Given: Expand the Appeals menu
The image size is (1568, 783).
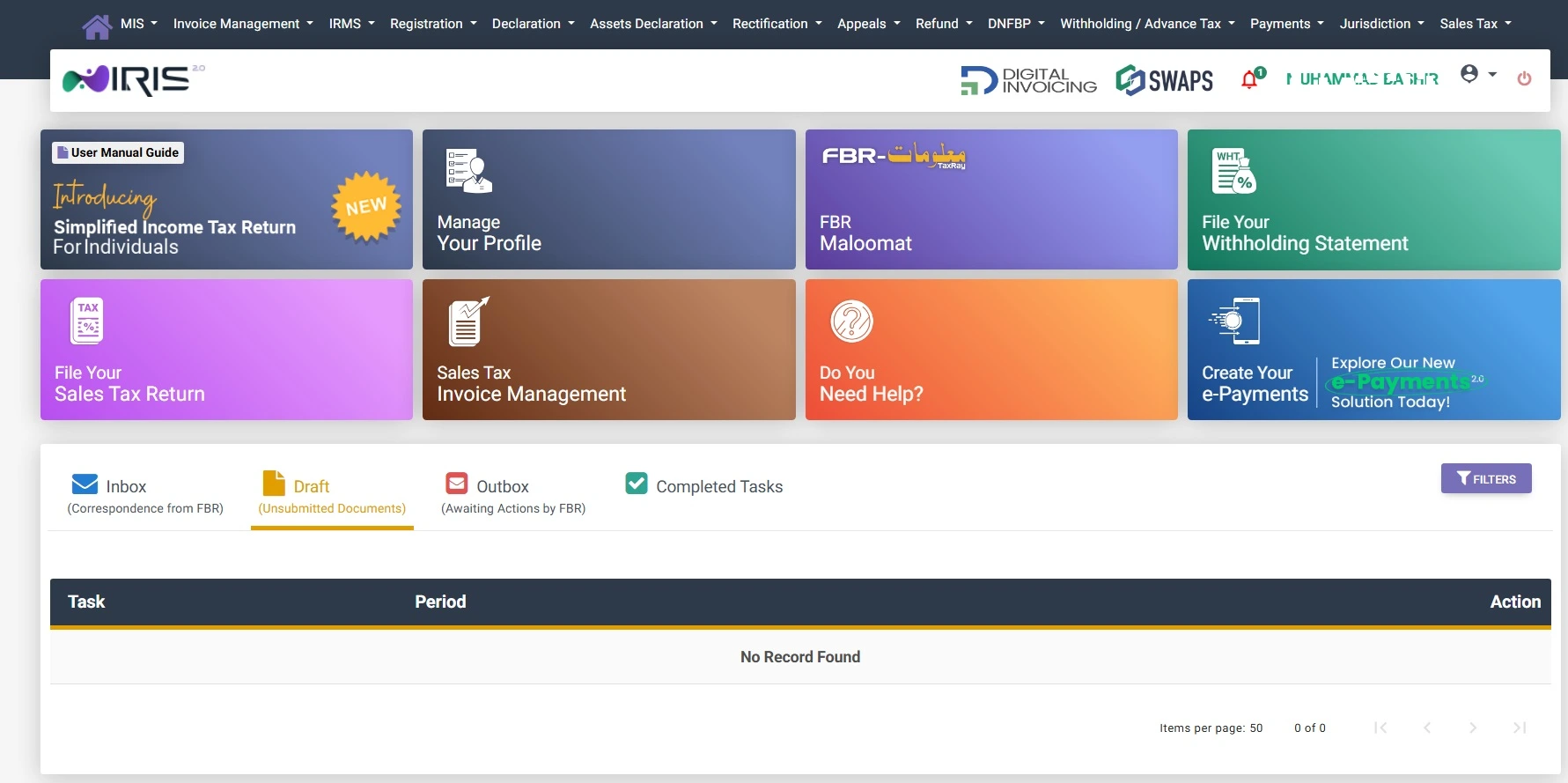Looking at the screenshot, I should coord(869,24).
